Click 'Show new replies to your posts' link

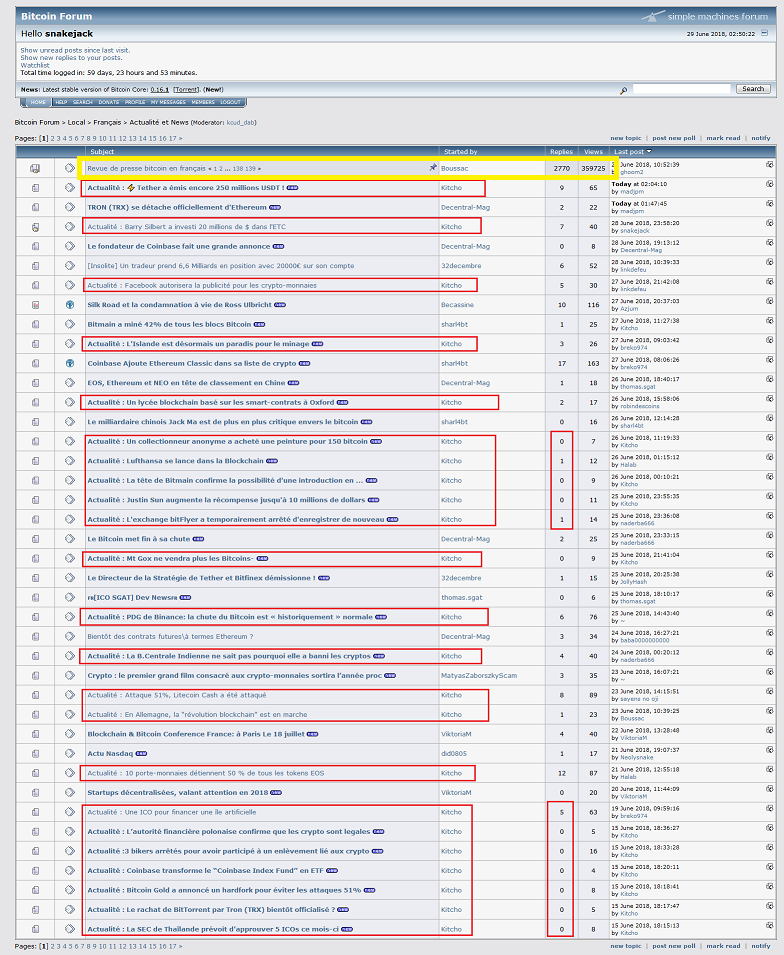pyautogui.click(x=71, y=58)
